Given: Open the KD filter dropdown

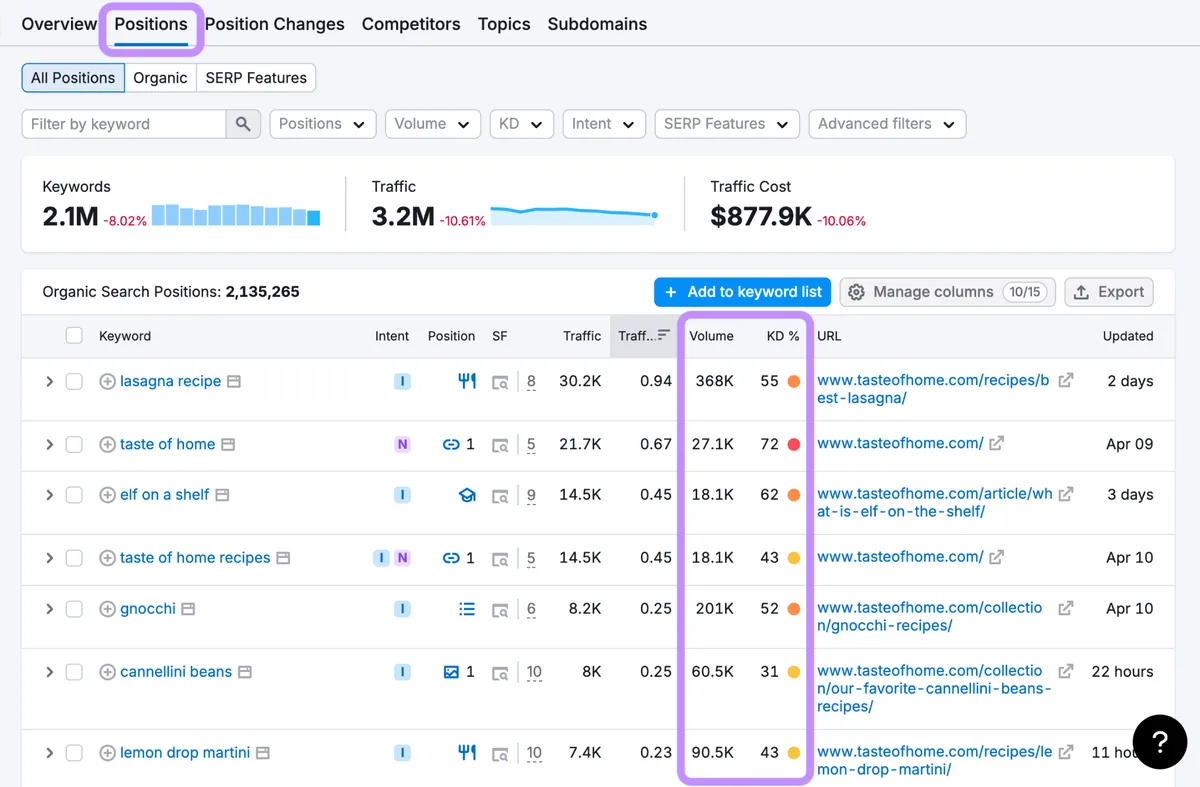Looking at the screenshot, I should 521,124.
